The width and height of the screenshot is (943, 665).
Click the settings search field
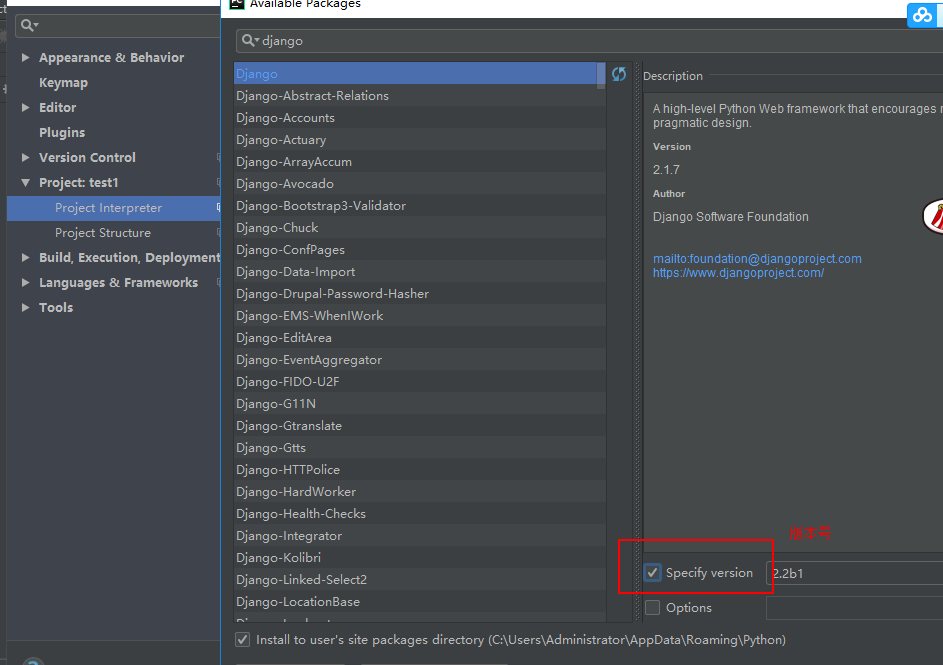click(117, 25)
